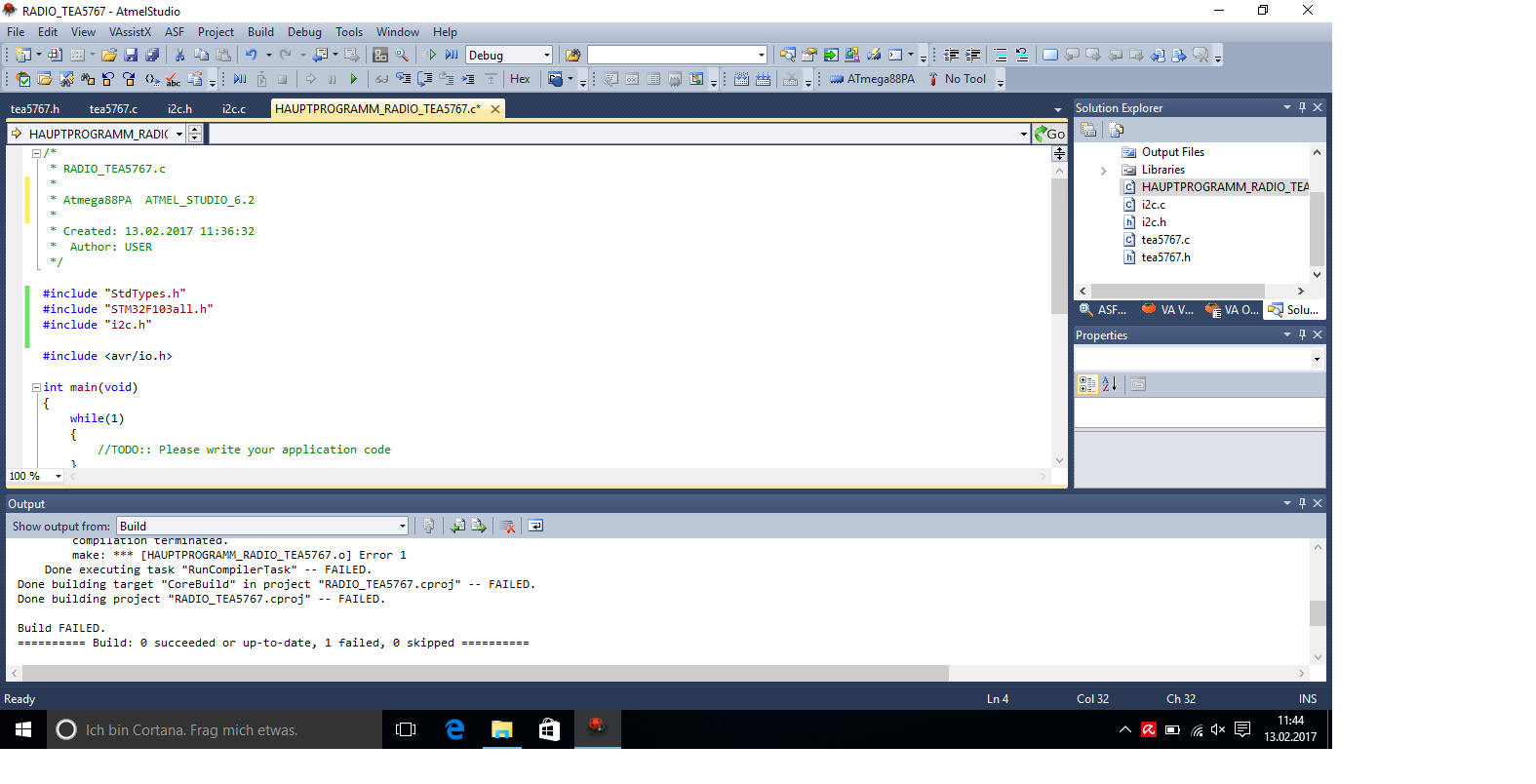Click the Find in Files magnifier icon
This screenshot has height=784, width=1536.
pos(402,56)
